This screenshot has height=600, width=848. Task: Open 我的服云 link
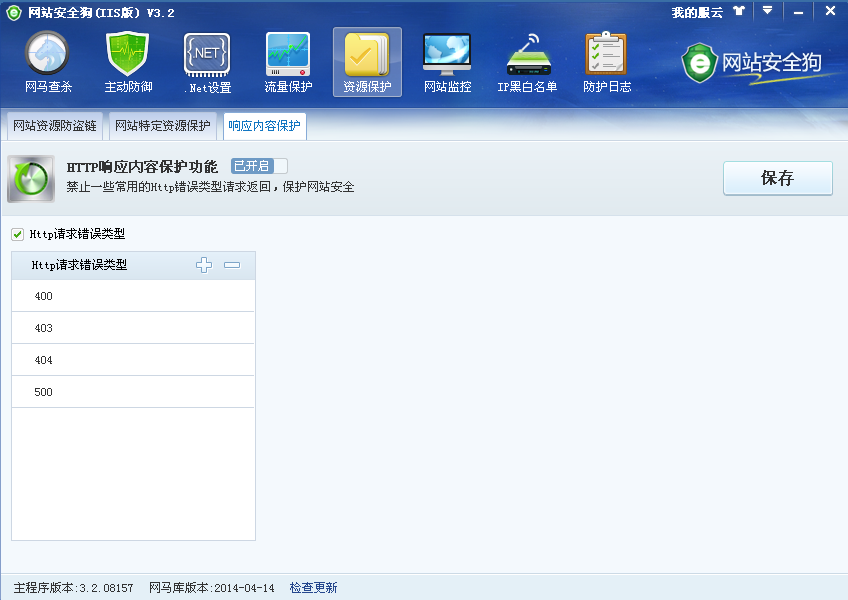click(697, 12)
